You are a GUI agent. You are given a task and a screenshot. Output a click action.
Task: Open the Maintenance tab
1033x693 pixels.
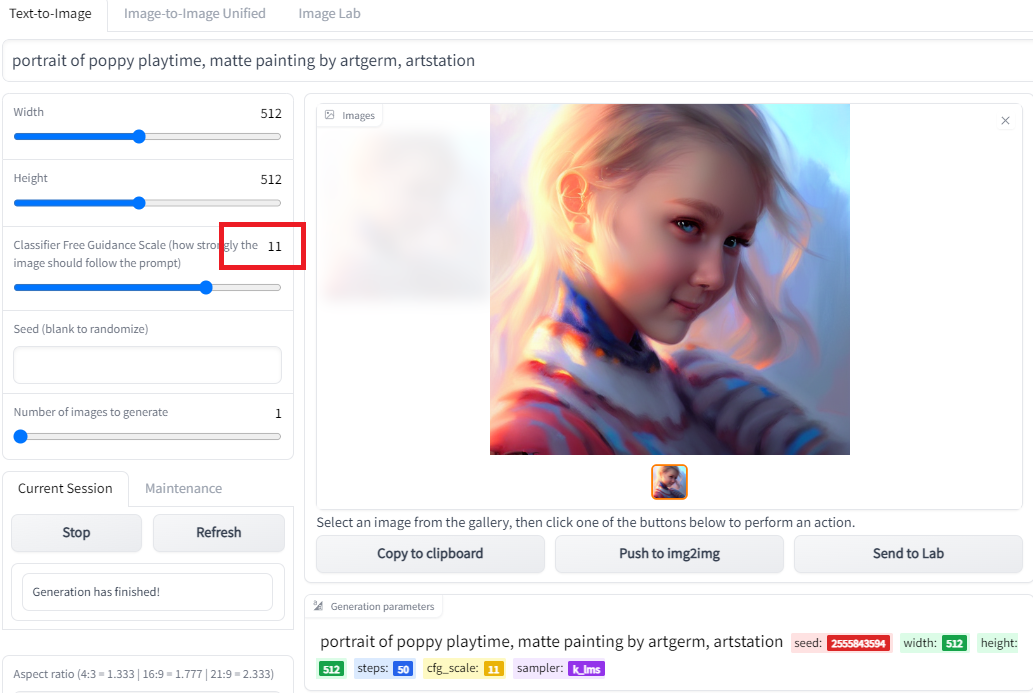(x=183, y=489)
